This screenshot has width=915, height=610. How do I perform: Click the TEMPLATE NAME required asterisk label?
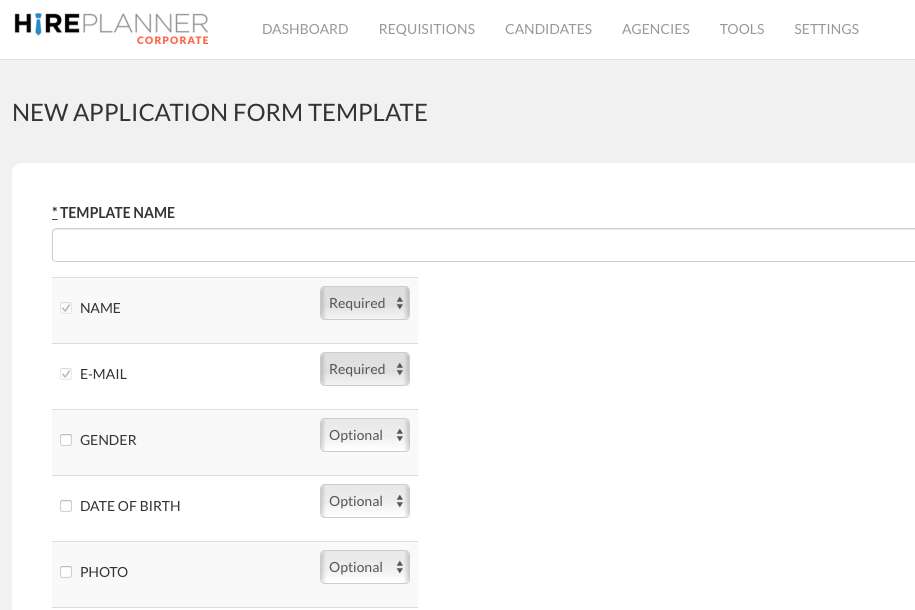click(x=54, y=212)
